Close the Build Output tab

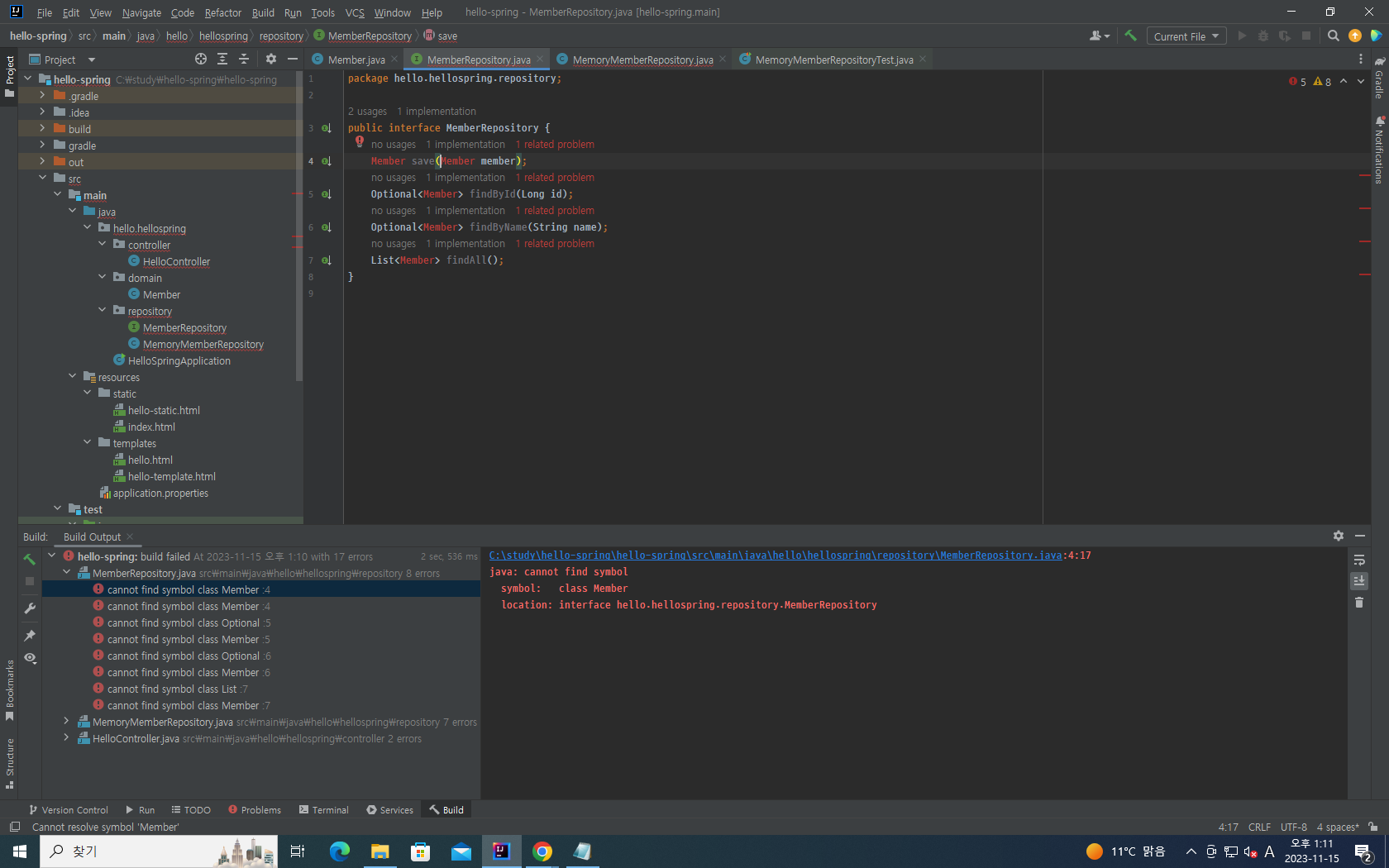130,537
